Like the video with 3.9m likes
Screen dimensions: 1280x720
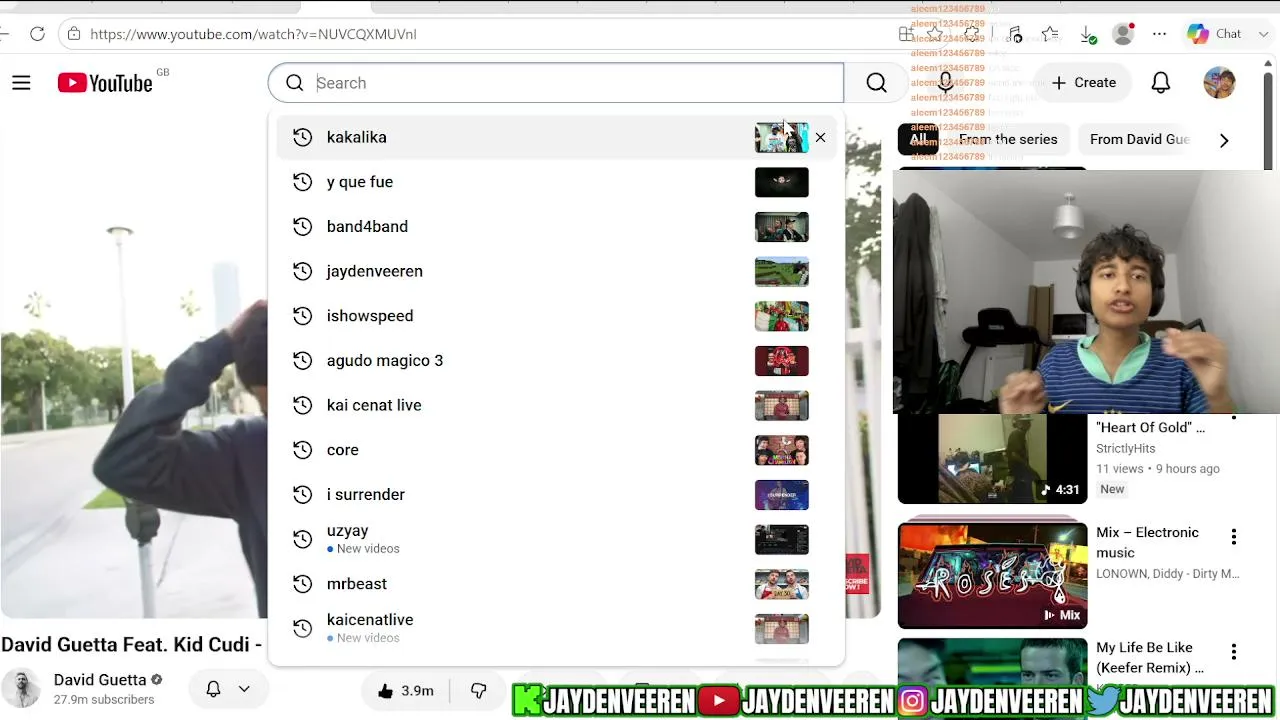click(x=405, y=691)
